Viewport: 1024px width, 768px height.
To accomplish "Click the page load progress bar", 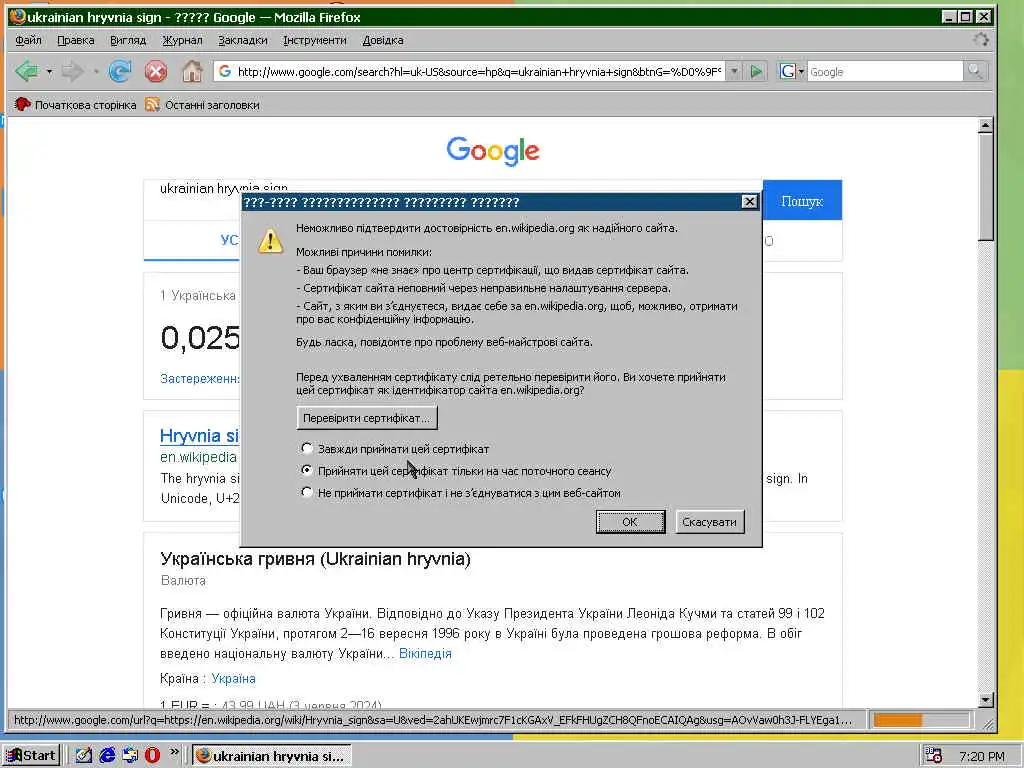I will [920, 720].
